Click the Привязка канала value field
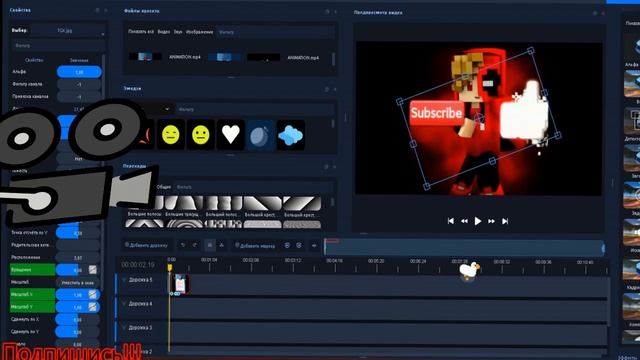Image resolution: width=640 pixels, height=360 pixels. (79, 97)
